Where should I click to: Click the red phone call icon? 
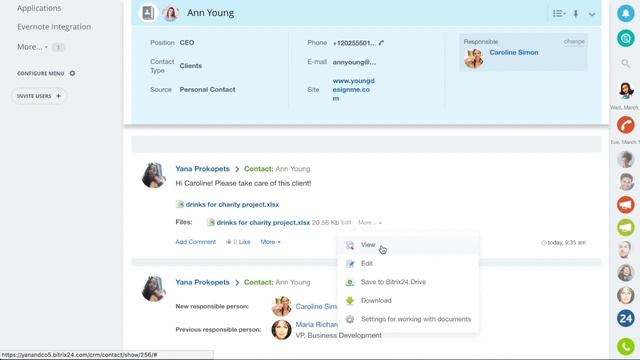pyautogui.click(x=625, y=125)
